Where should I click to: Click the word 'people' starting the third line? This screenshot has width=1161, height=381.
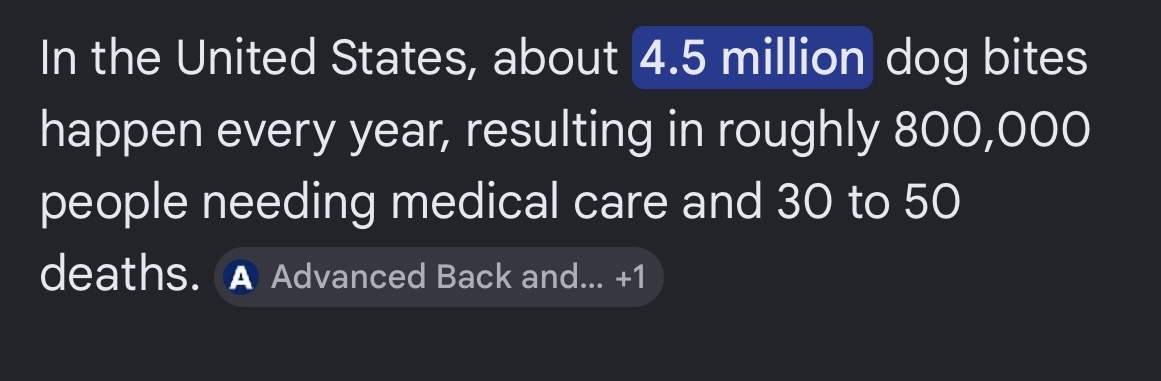pos(114,204)
